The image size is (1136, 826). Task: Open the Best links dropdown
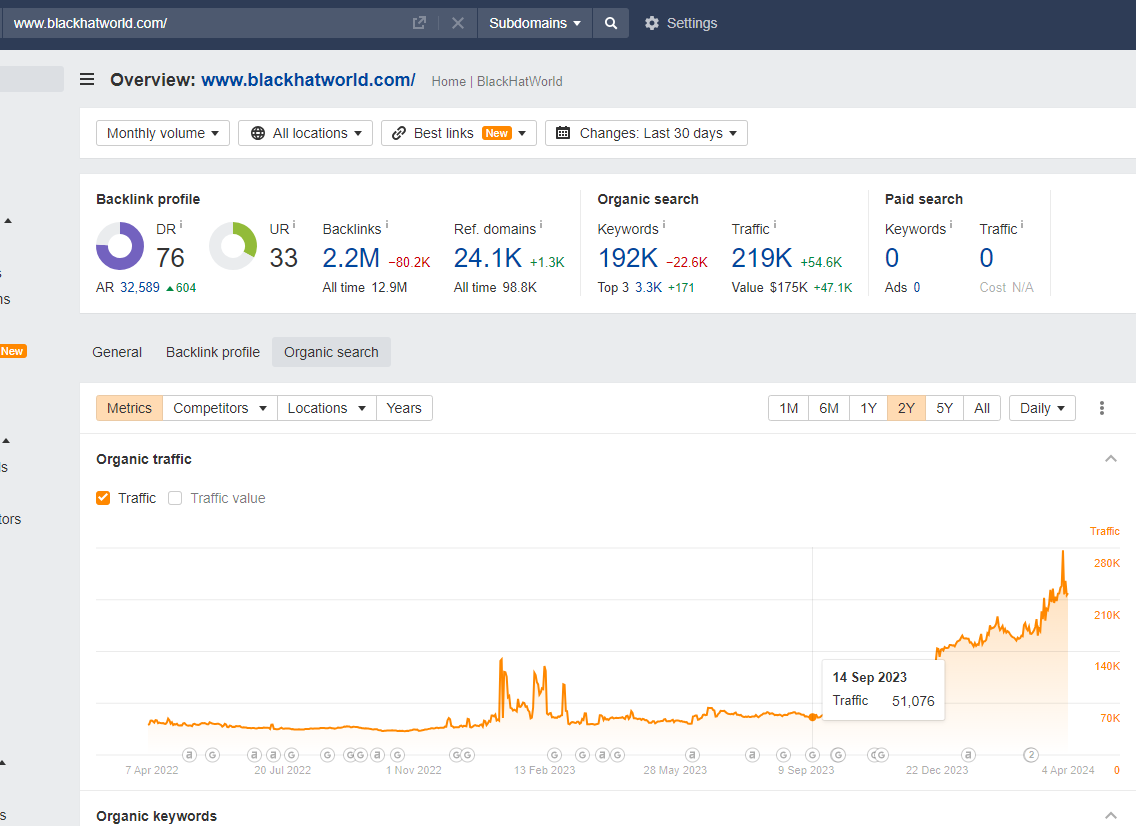point(459,133)
